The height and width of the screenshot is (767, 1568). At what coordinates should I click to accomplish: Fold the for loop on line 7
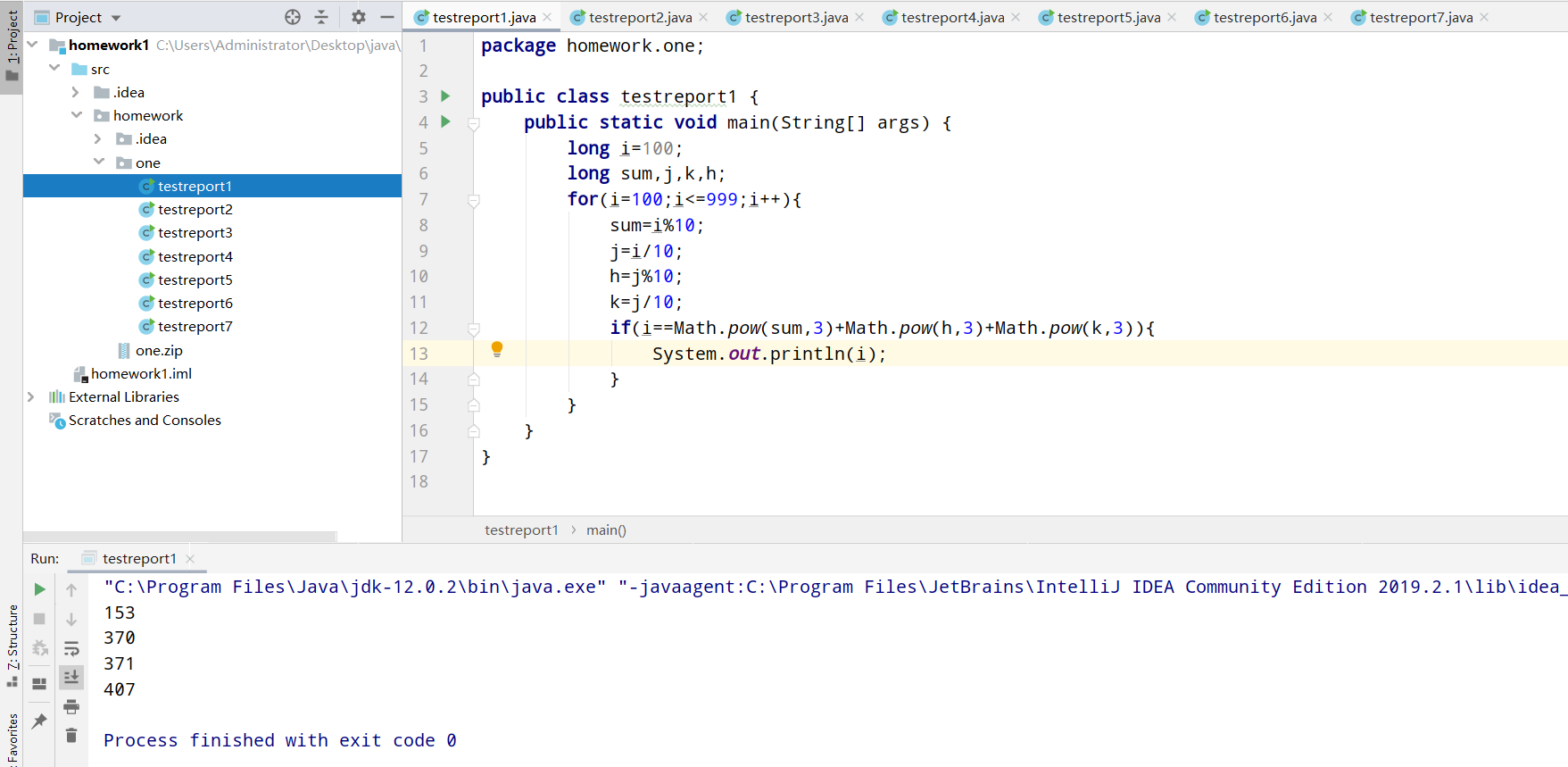(474, 200)
